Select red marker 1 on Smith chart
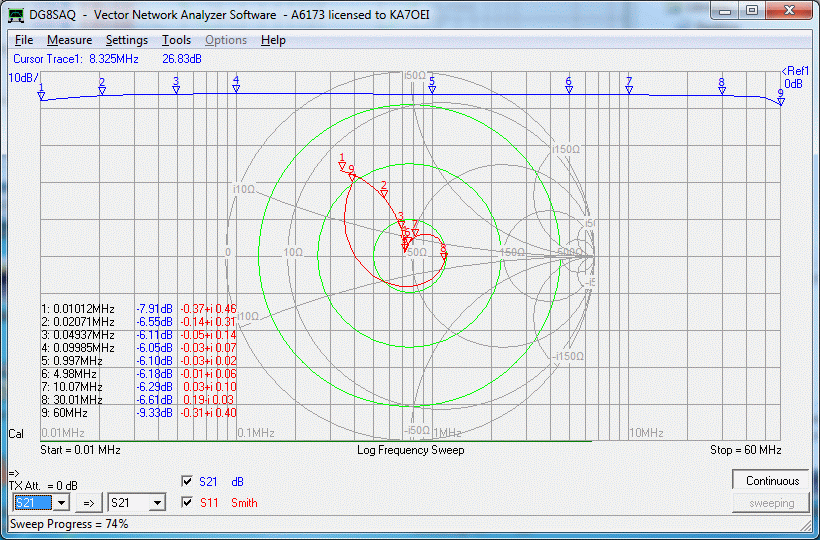This screenshot has height=540, width=820. [342, 163]
